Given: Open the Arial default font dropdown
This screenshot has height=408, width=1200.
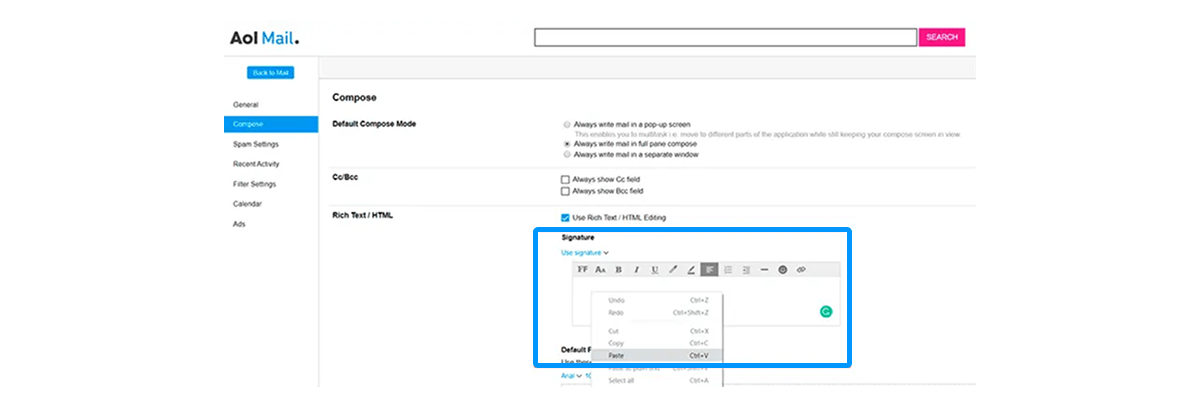Looking at the screenshot, I should point(571,376).
